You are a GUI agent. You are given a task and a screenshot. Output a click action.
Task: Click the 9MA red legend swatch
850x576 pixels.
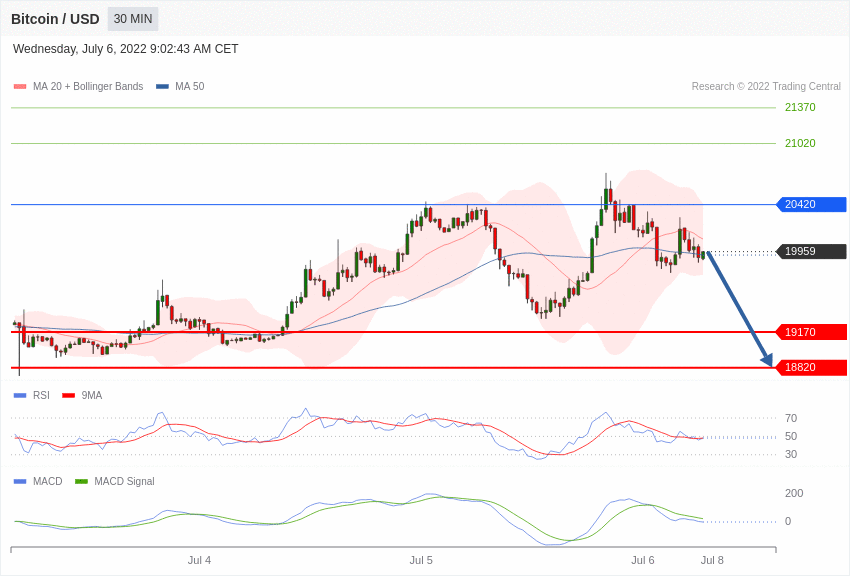tap(69, 396)
